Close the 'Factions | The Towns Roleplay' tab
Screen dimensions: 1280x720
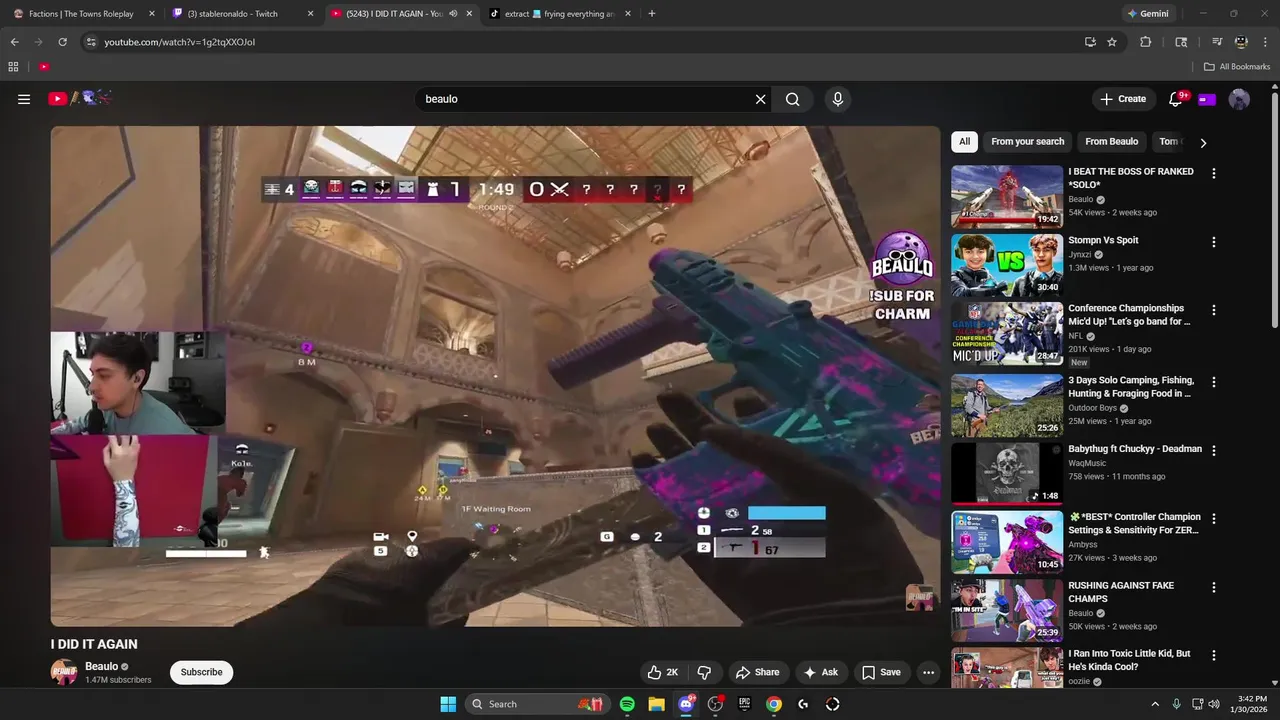[x=152, y=14]
